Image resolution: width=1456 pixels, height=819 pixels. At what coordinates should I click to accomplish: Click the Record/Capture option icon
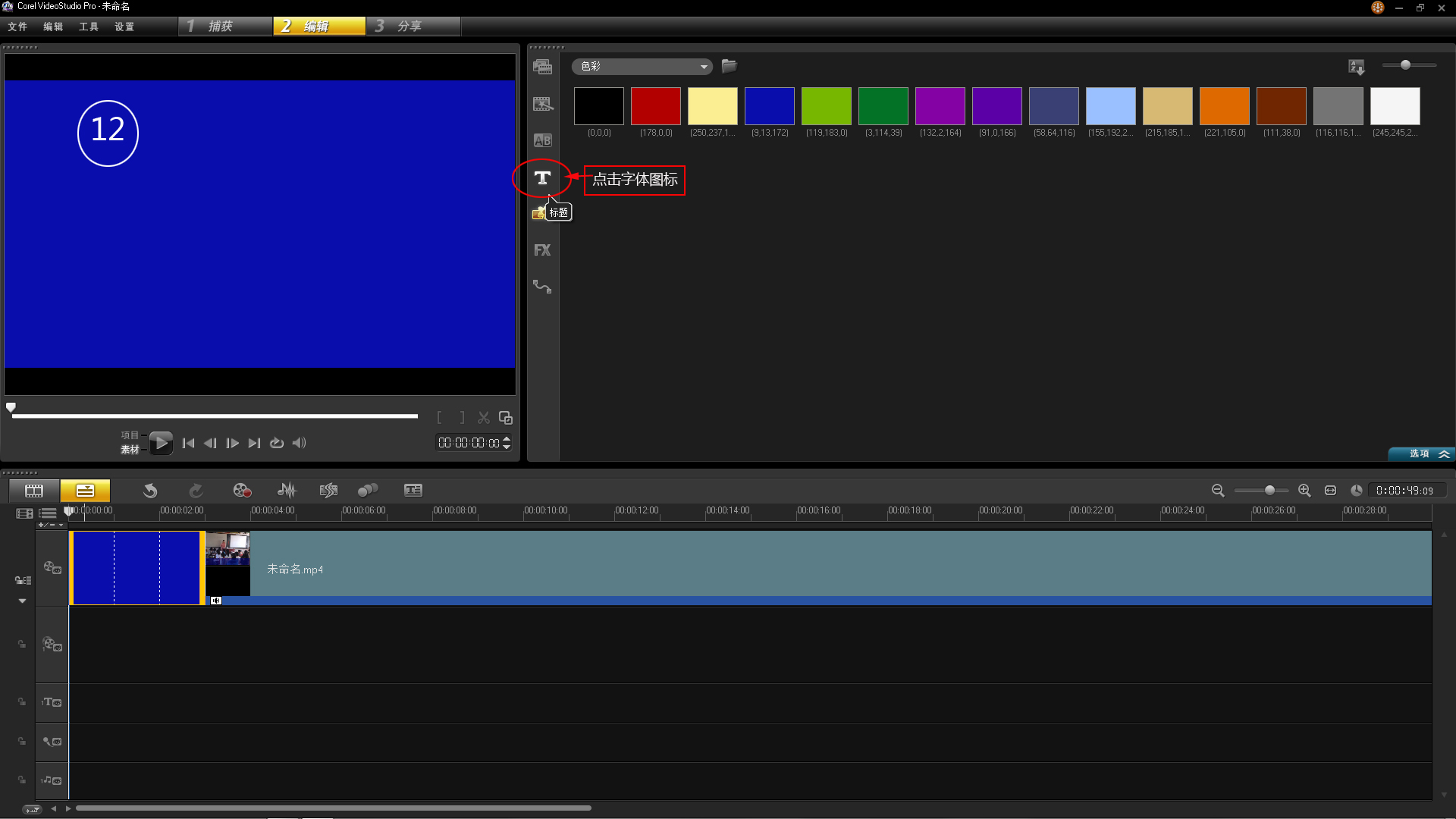242,491
